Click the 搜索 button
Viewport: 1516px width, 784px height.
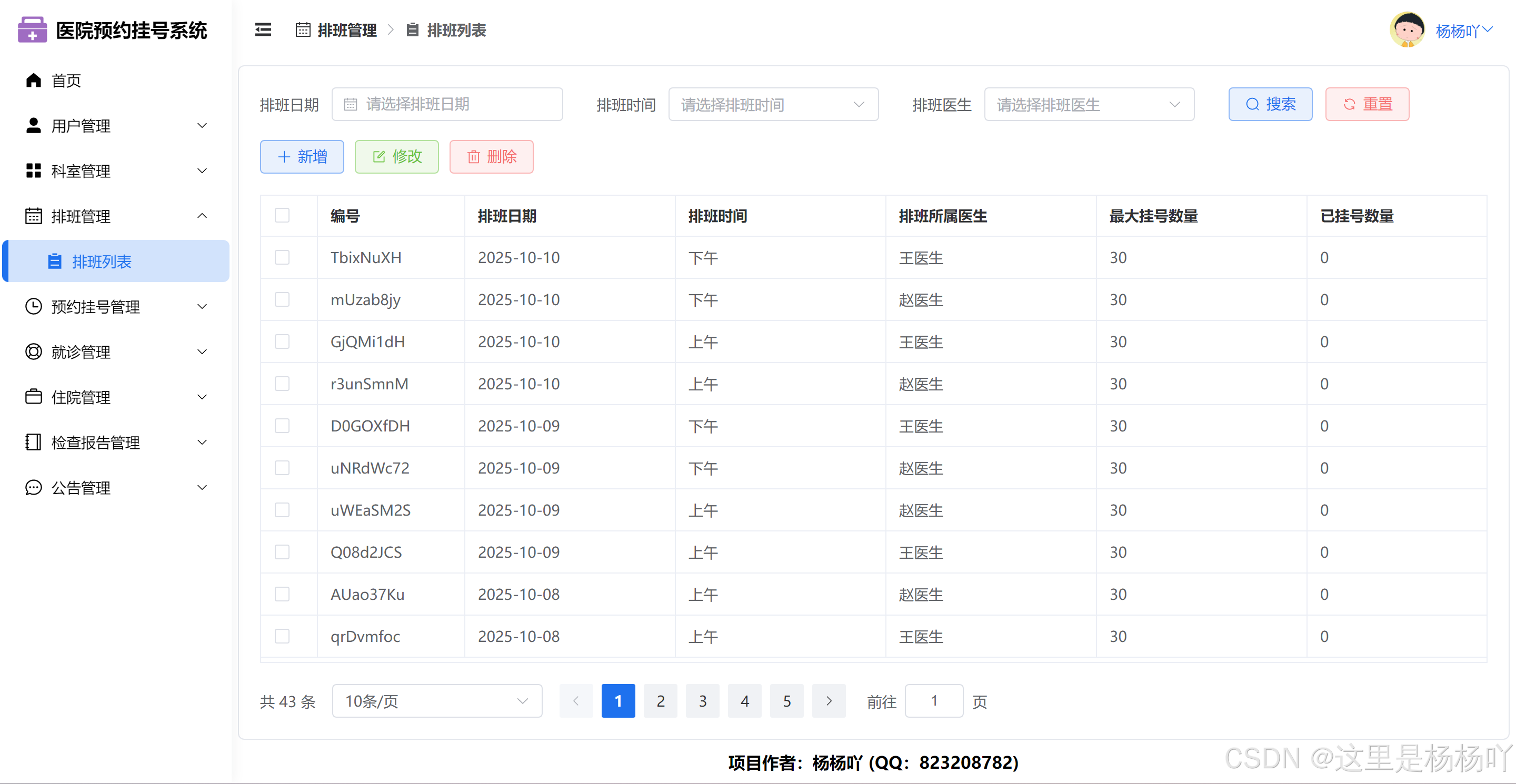click(x=1270, y=105)
